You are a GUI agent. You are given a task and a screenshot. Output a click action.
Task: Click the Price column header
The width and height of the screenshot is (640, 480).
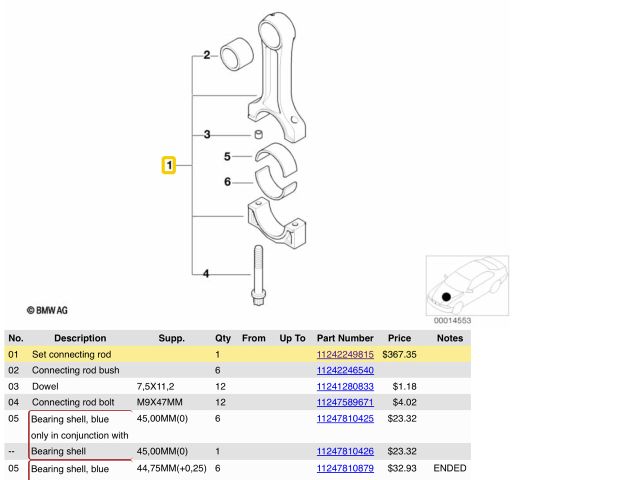click(399, 338)
